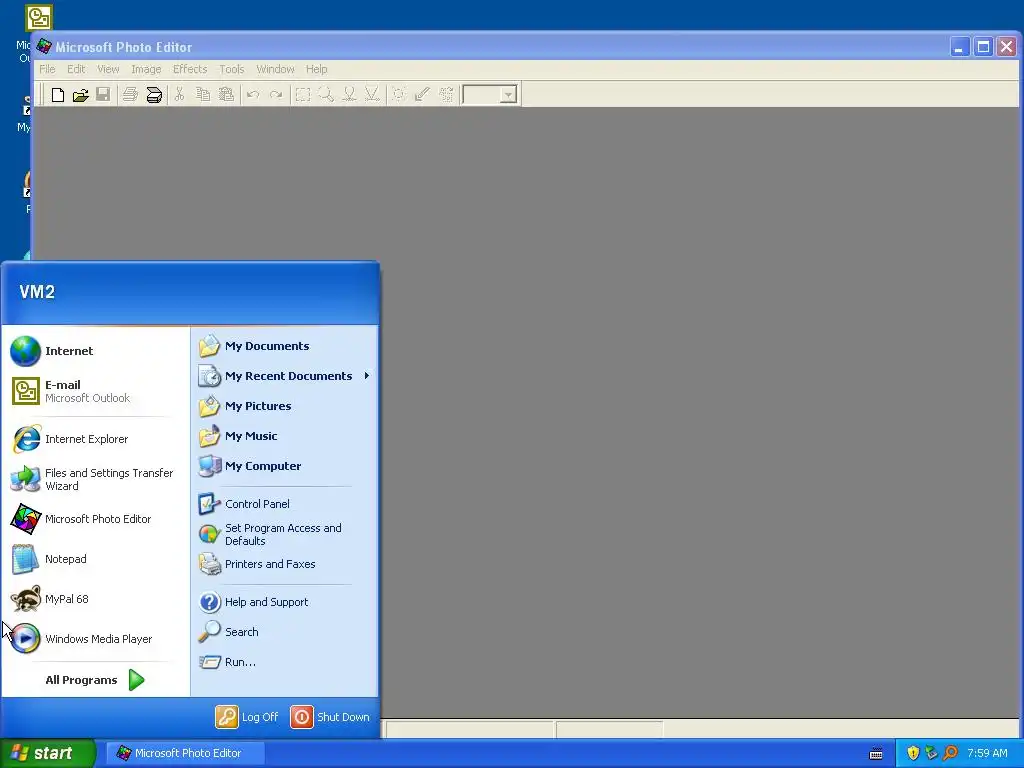
Task: Click the Open folder icon in Photo Editor toolbar
Action: click(x=80, y=95)
